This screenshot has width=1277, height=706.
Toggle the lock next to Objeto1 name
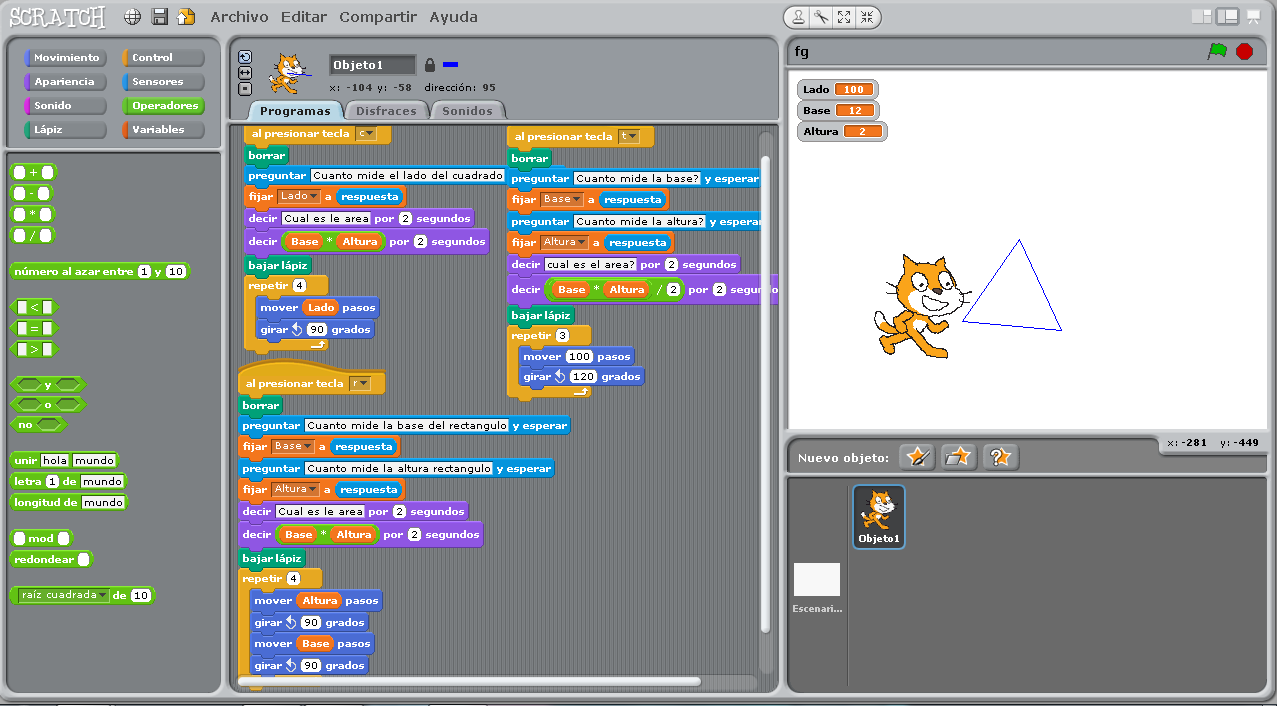(430, 64)
